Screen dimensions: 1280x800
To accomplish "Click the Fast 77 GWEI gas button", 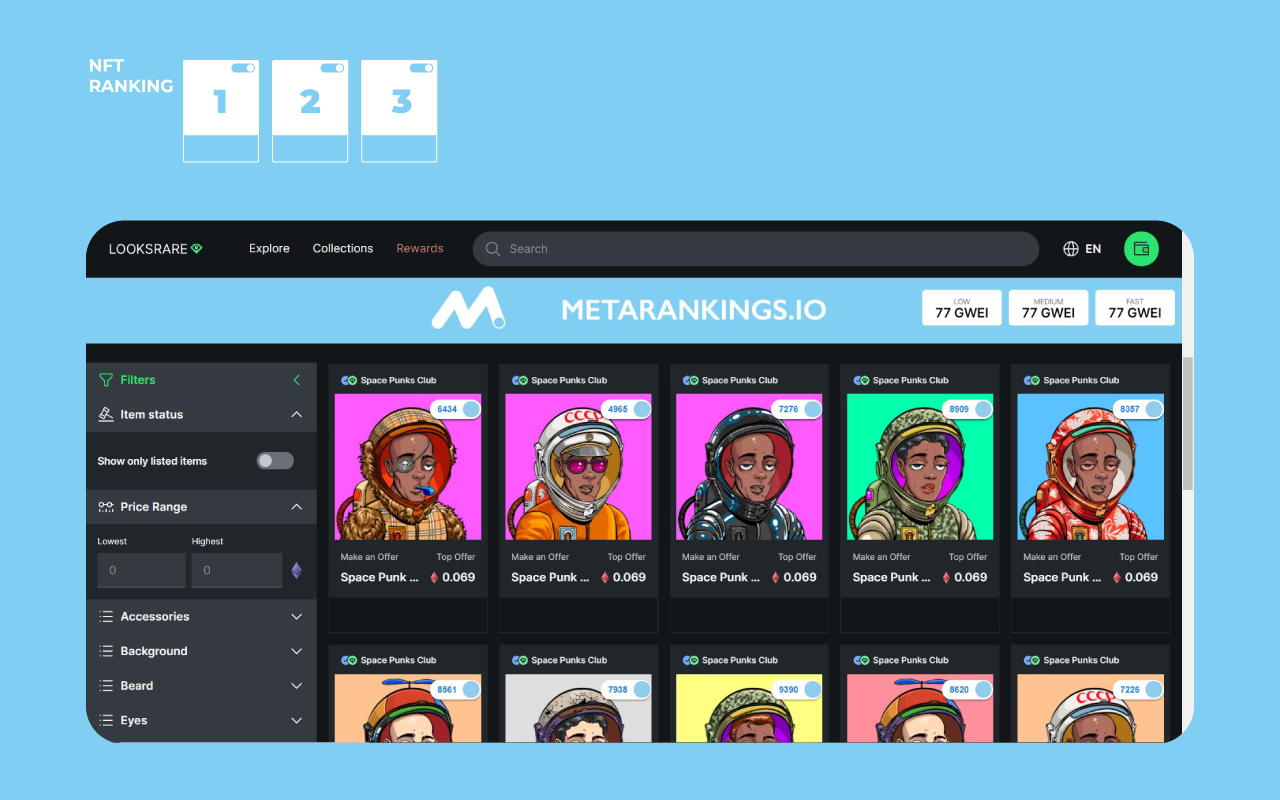I will point(1135,308).
